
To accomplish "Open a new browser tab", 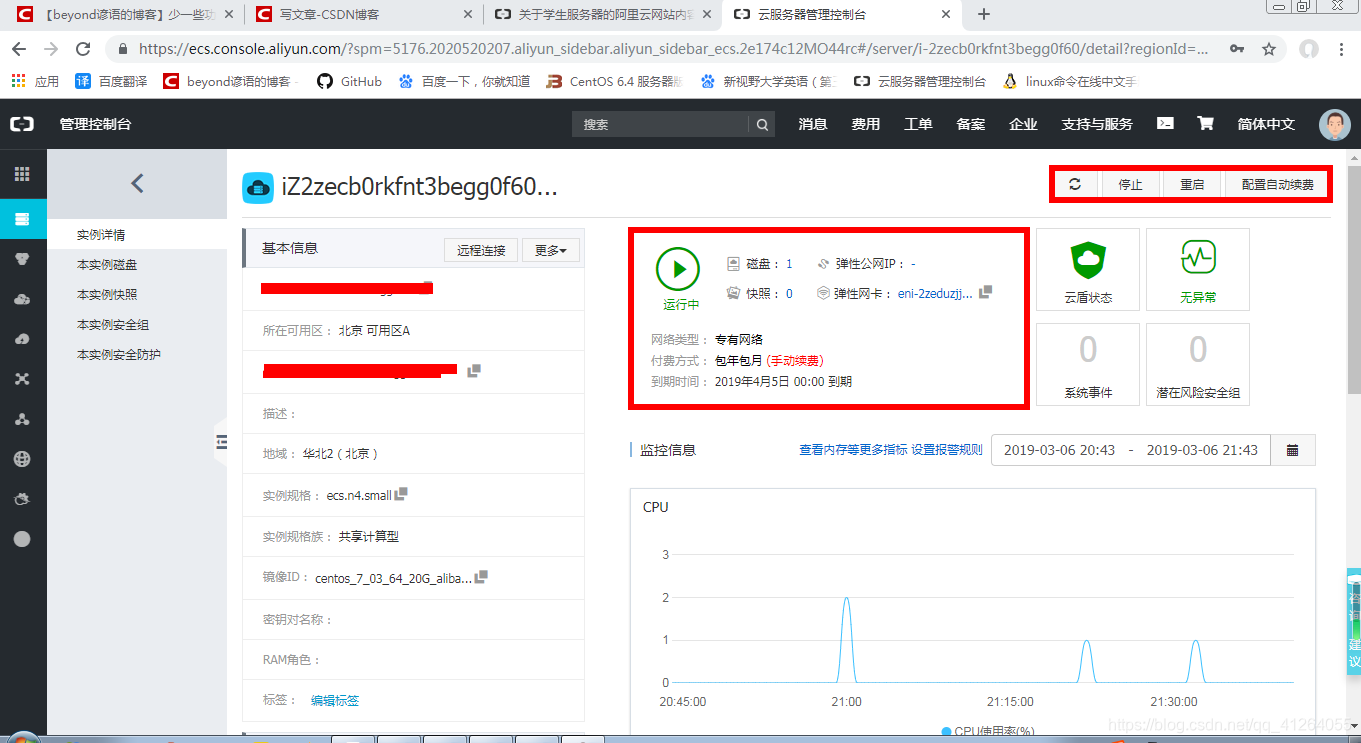I will 984,14.
